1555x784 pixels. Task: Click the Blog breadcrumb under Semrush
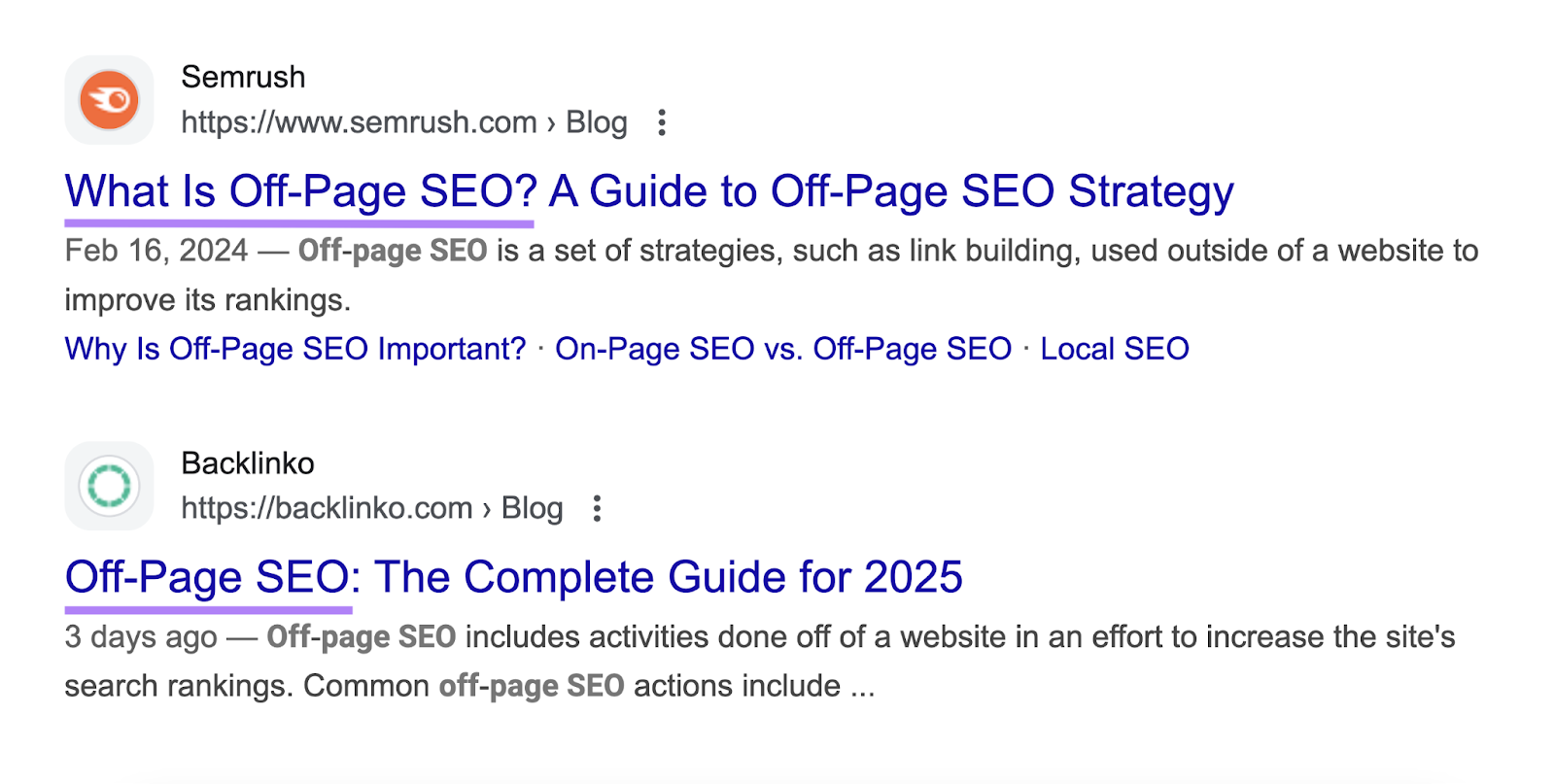pyautogui.click(x=598, y=122)
